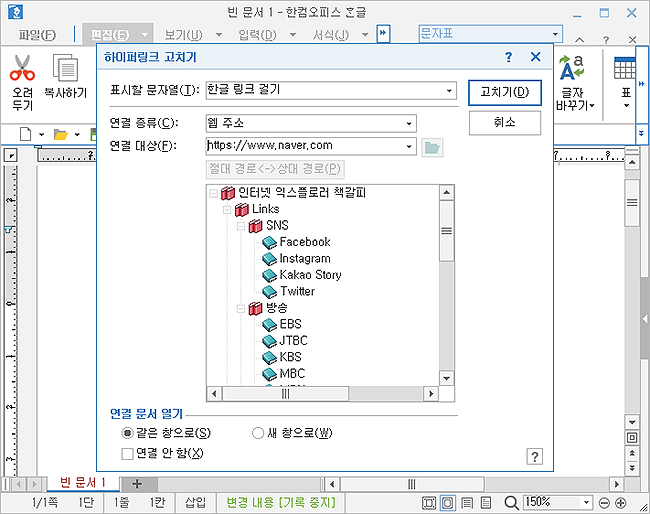Click the tree view vertical scrollbar thumb
The height and width of the screenshot is (514, 650).
click(446, 231)
